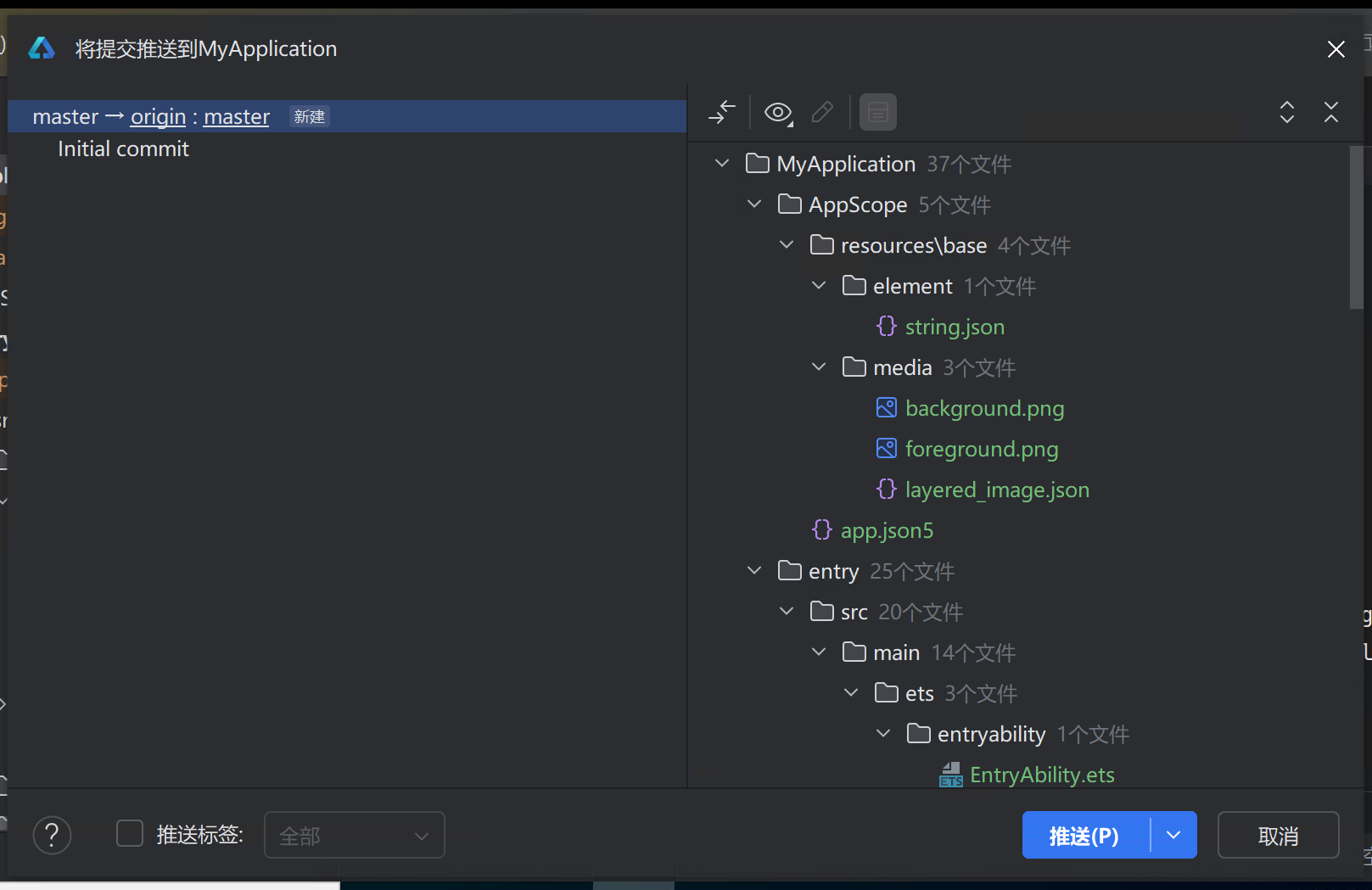The height and width of the screenshot is (890, 1372).
Task: Collapse the AppScope node chevron
Action: tap(754, 204)
